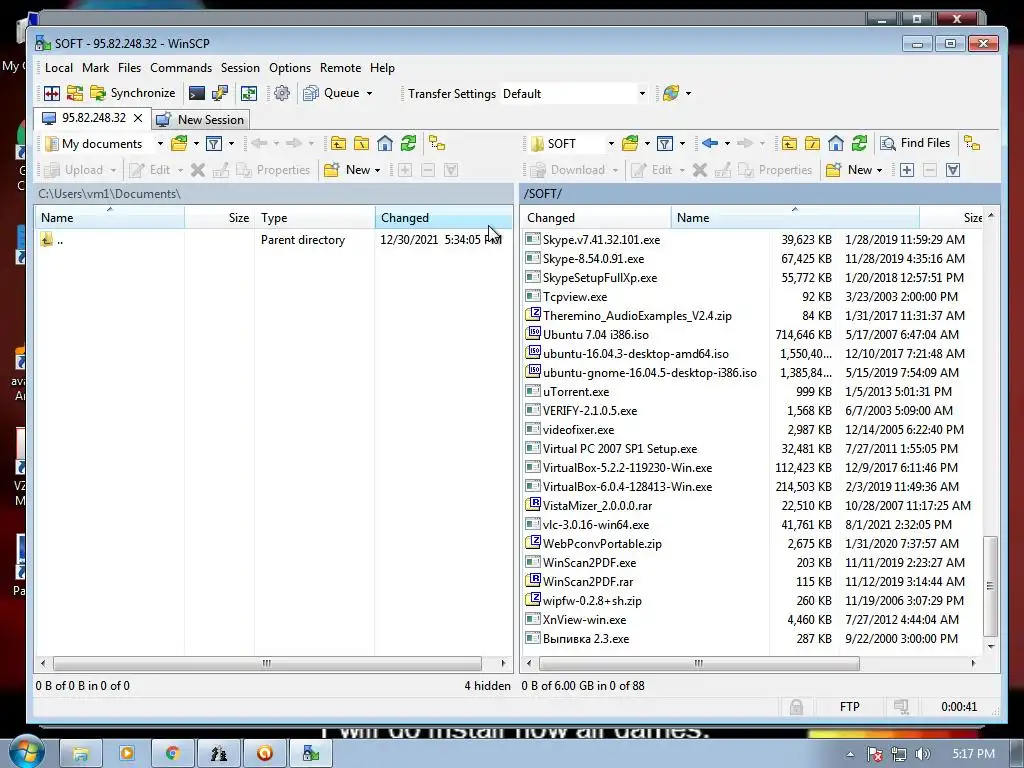
Task: Go to local home directory icon
Action: [x=385, y=144]
